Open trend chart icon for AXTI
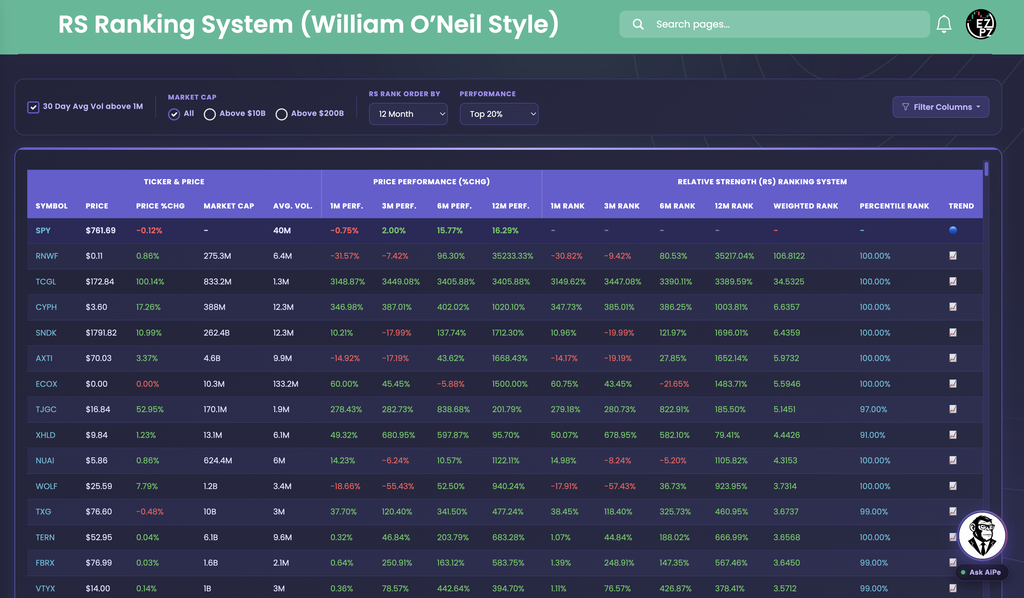 [953, 358]
